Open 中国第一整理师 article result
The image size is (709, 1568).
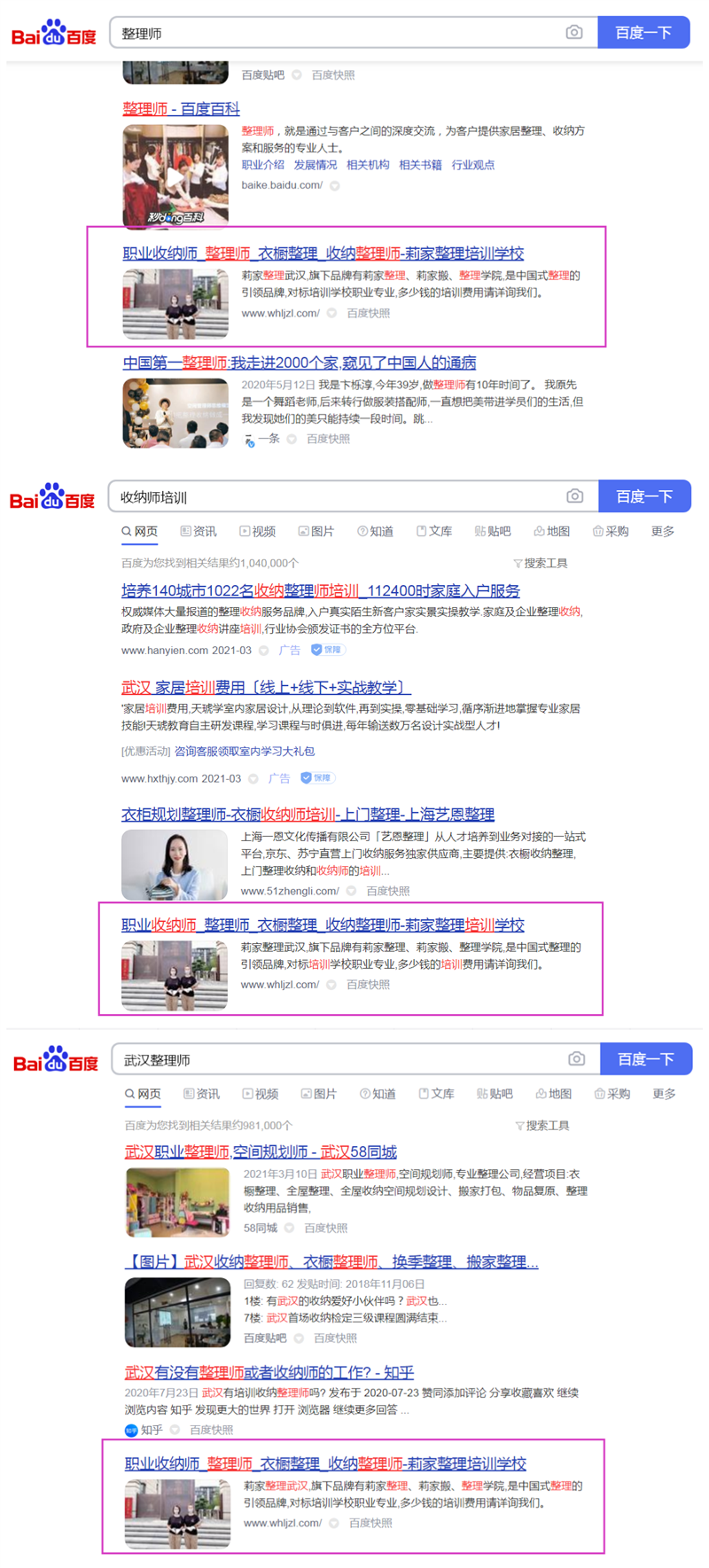click(300, 363)
